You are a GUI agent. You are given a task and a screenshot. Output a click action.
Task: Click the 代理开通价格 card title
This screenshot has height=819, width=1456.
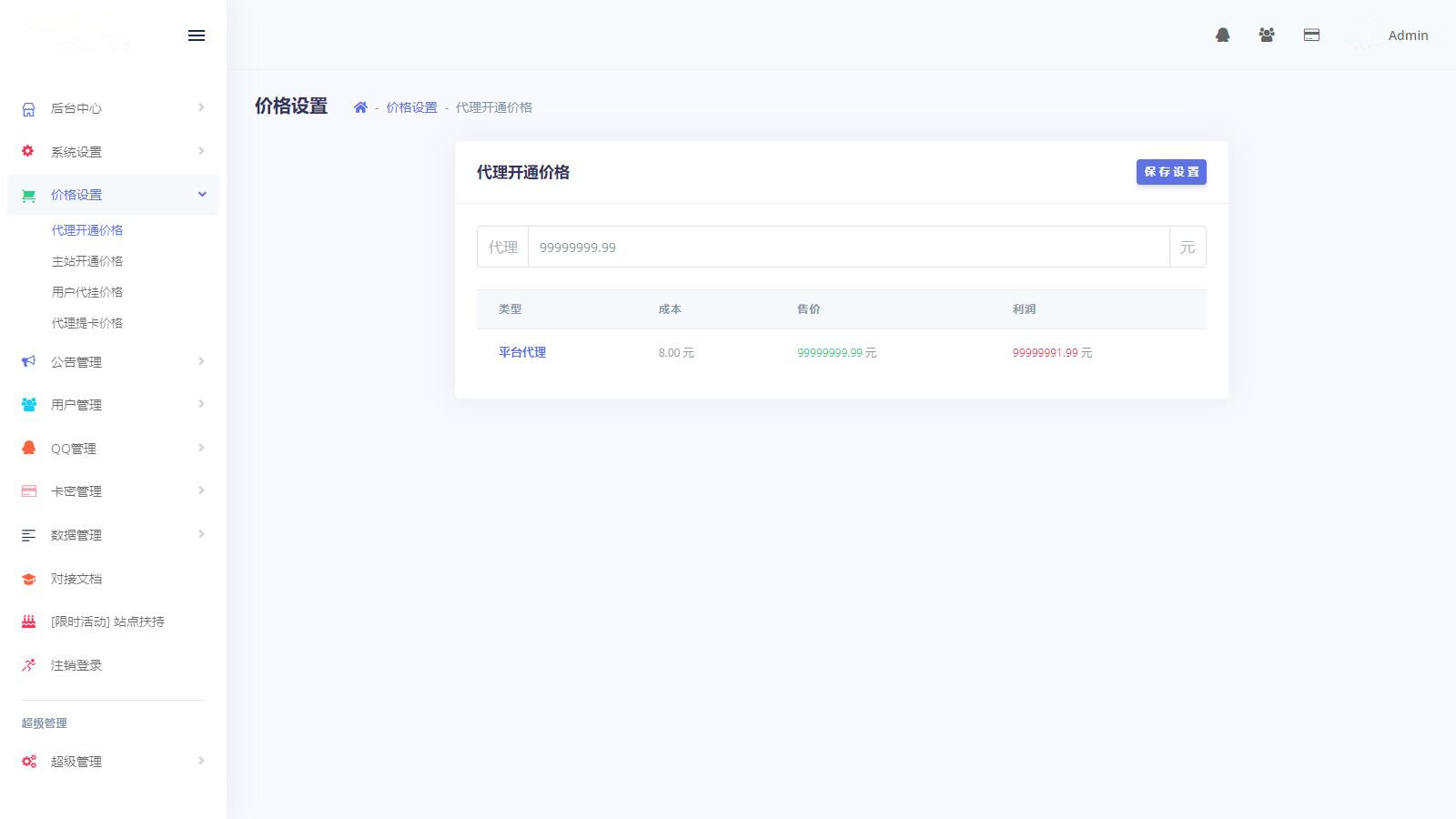pos(523,172)
